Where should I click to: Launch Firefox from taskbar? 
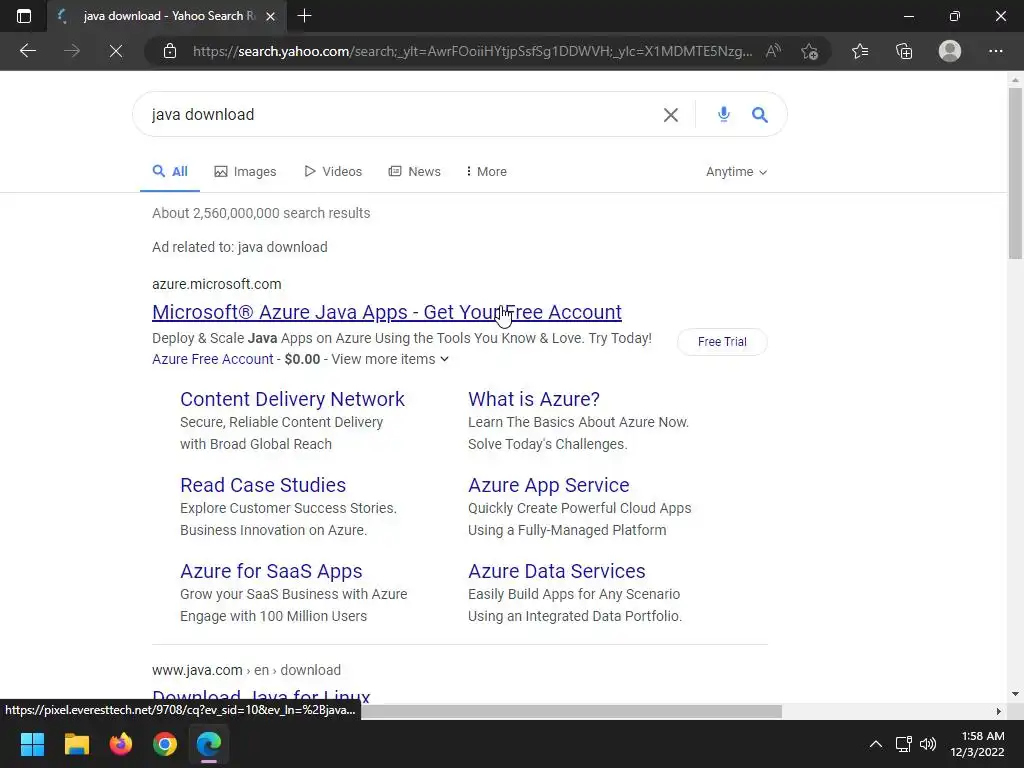(121, 744)
